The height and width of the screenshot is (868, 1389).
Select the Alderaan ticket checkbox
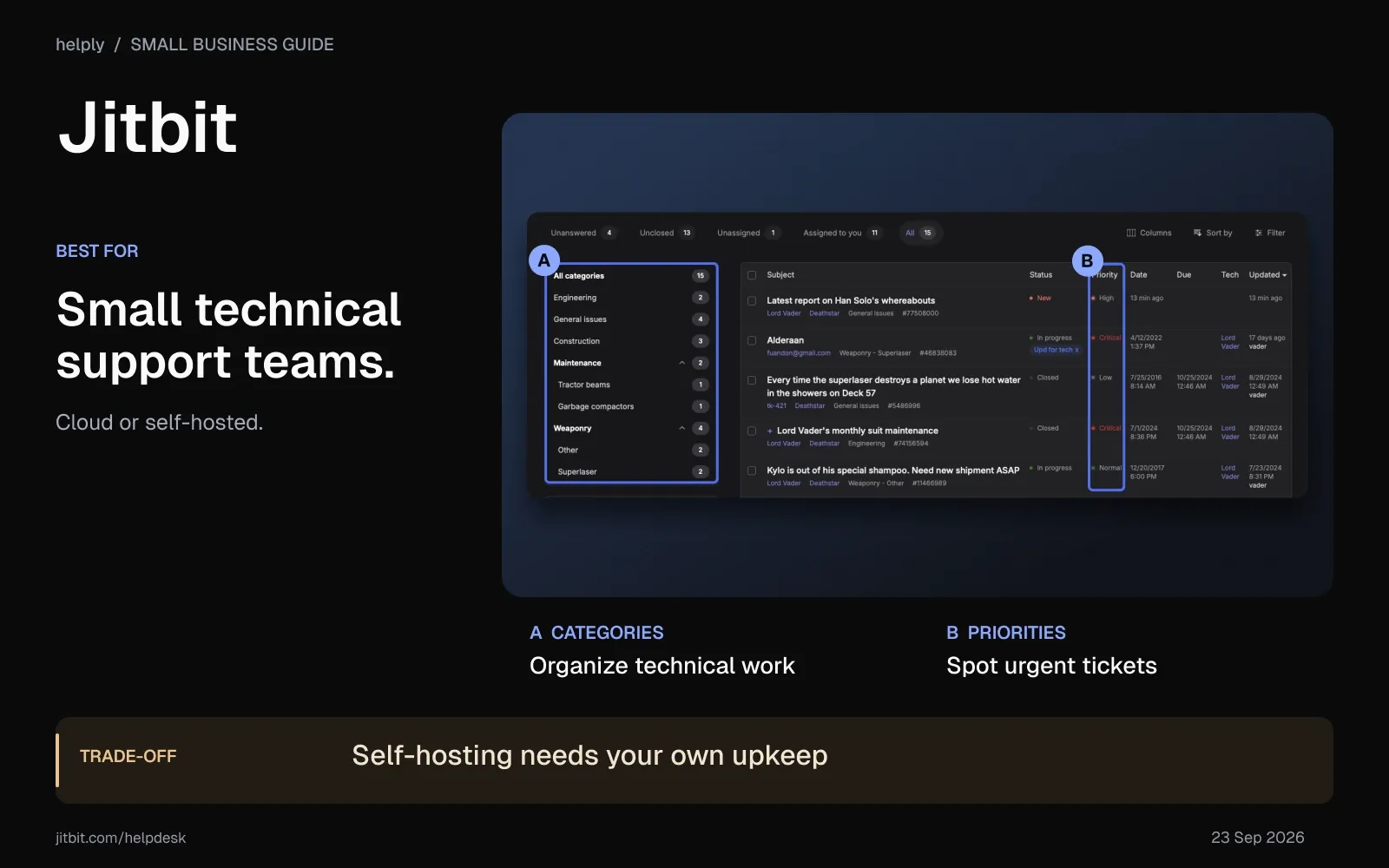(x=752, y=340)
